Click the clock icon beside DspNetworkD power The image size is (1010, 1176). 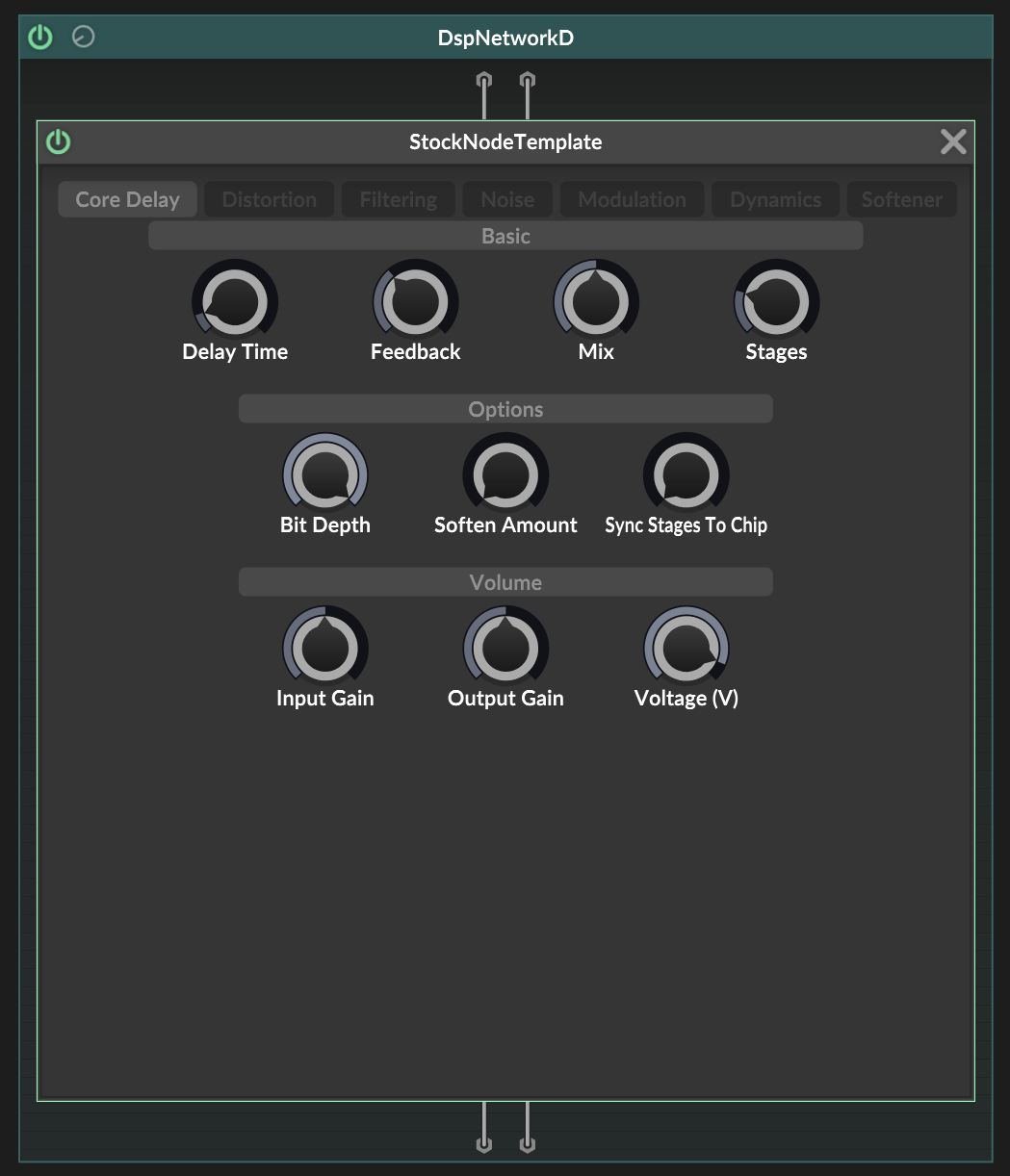pyautogui.click(x=84, y=38)
